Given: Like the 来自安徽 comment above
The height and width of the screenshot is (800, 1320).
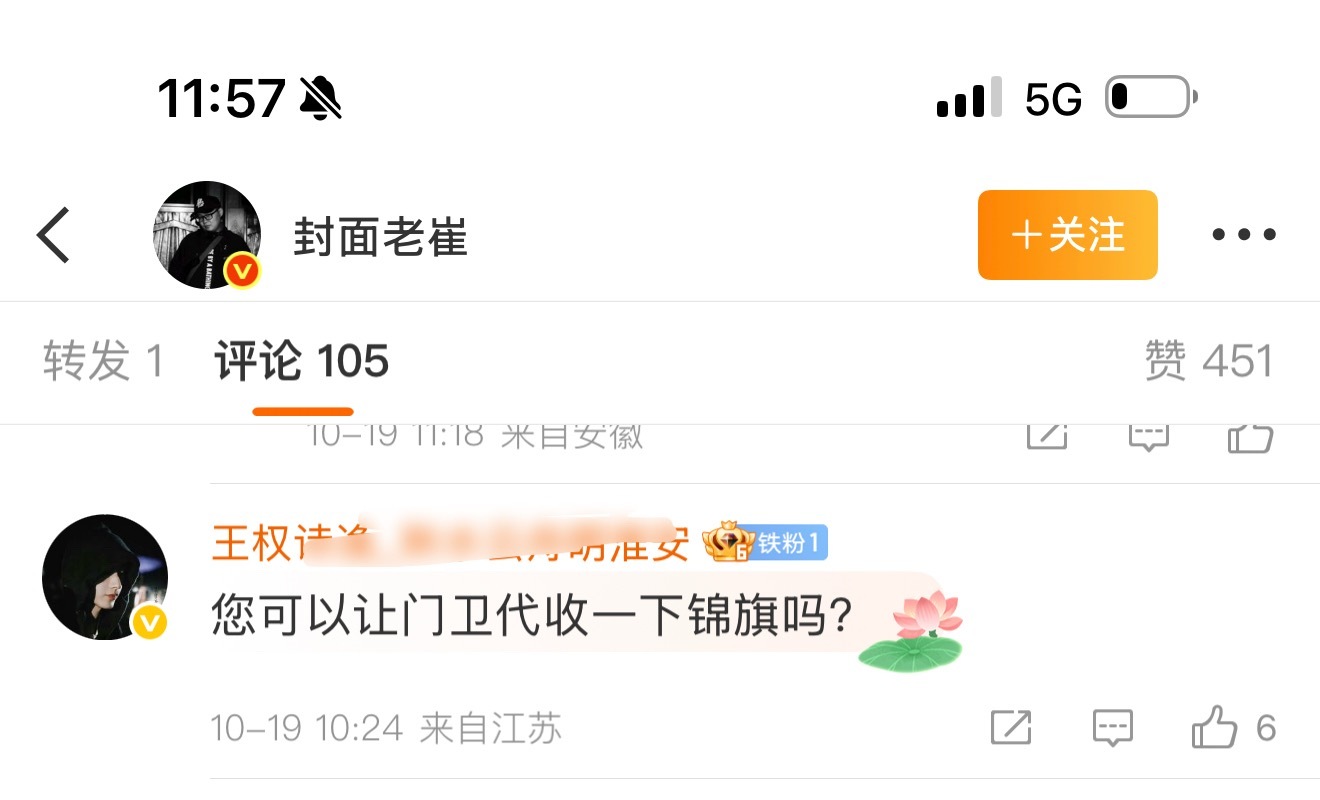Looking at the screenshot, I should point(1250,438).
